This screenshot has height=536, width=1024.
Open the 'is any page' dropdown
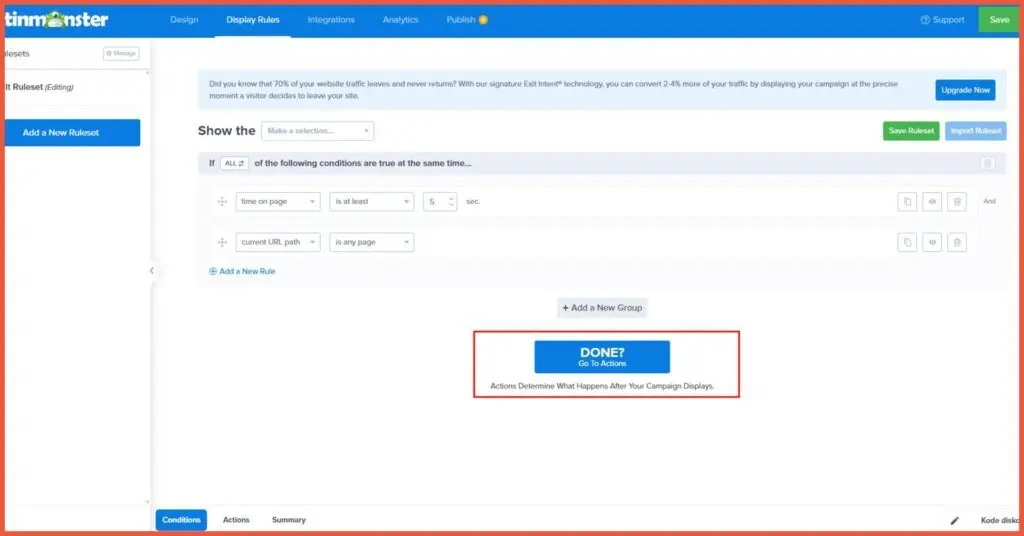tap(371, 242)
